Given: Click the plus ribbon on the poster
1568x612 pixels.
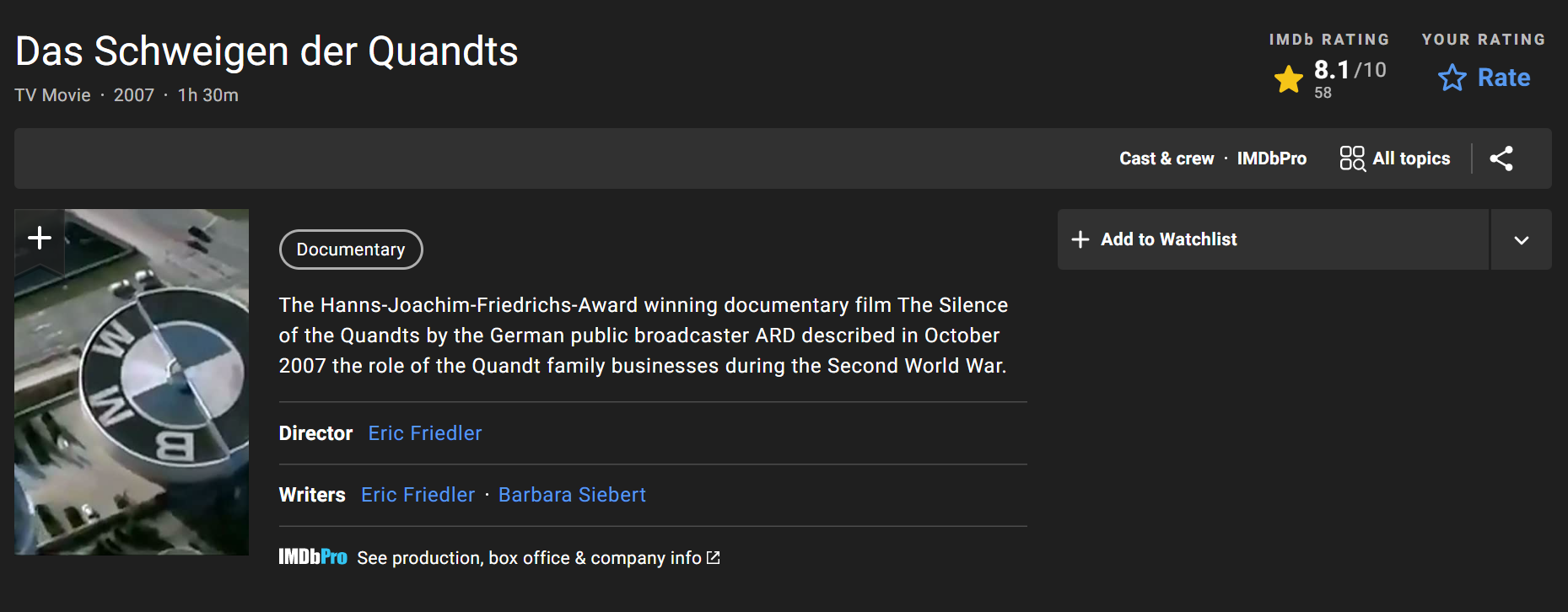Looking at the screenshot, I should tap(40, 238).
